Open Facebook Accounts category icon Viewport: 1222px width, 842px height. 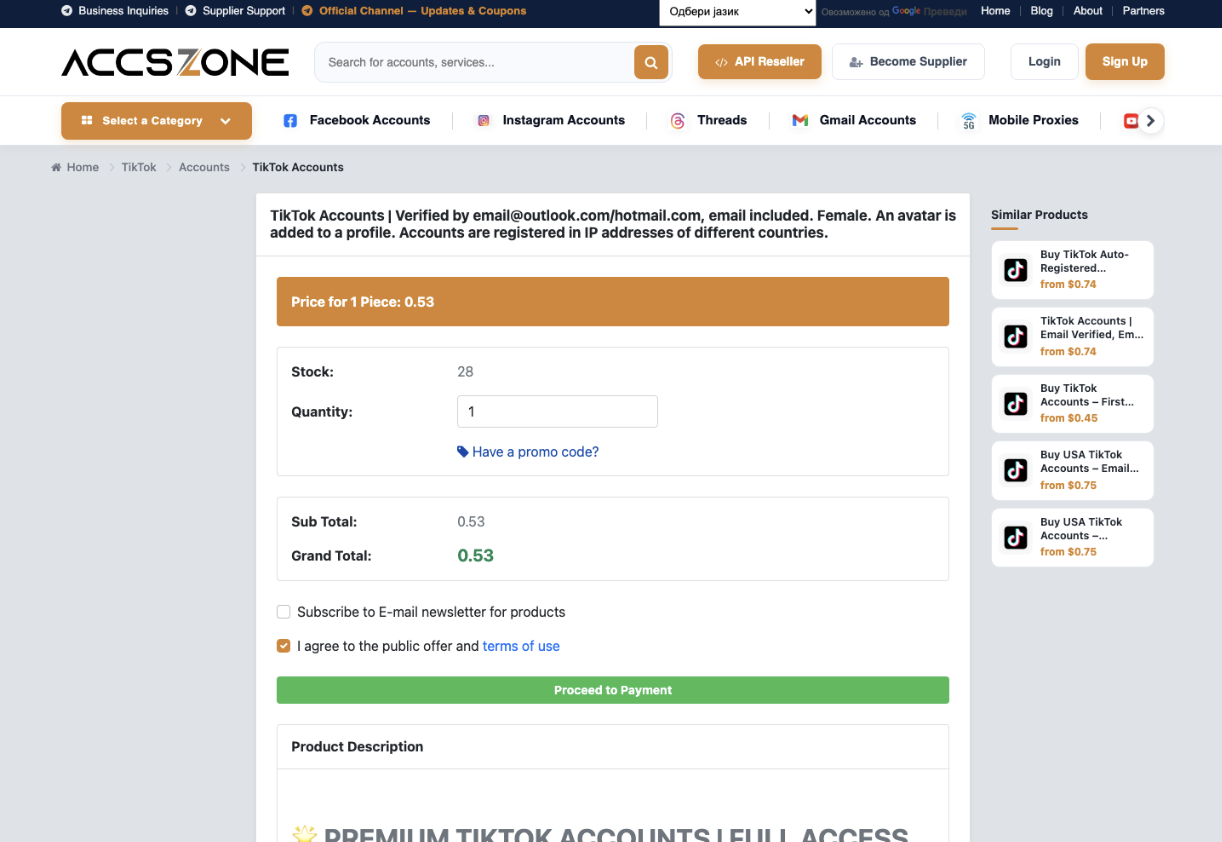[290, 121]
